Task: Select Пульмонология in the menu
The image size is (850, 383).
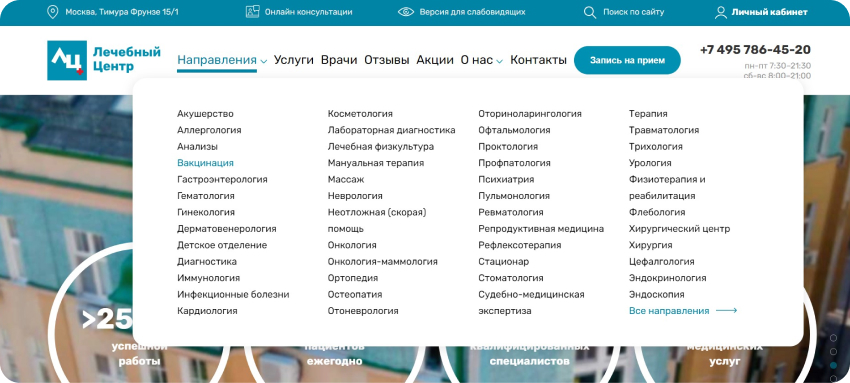Action: click(514, 196)
